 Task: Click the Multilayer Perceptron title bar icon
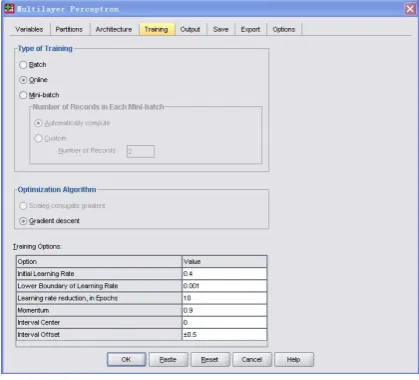[x=9, y=9]
